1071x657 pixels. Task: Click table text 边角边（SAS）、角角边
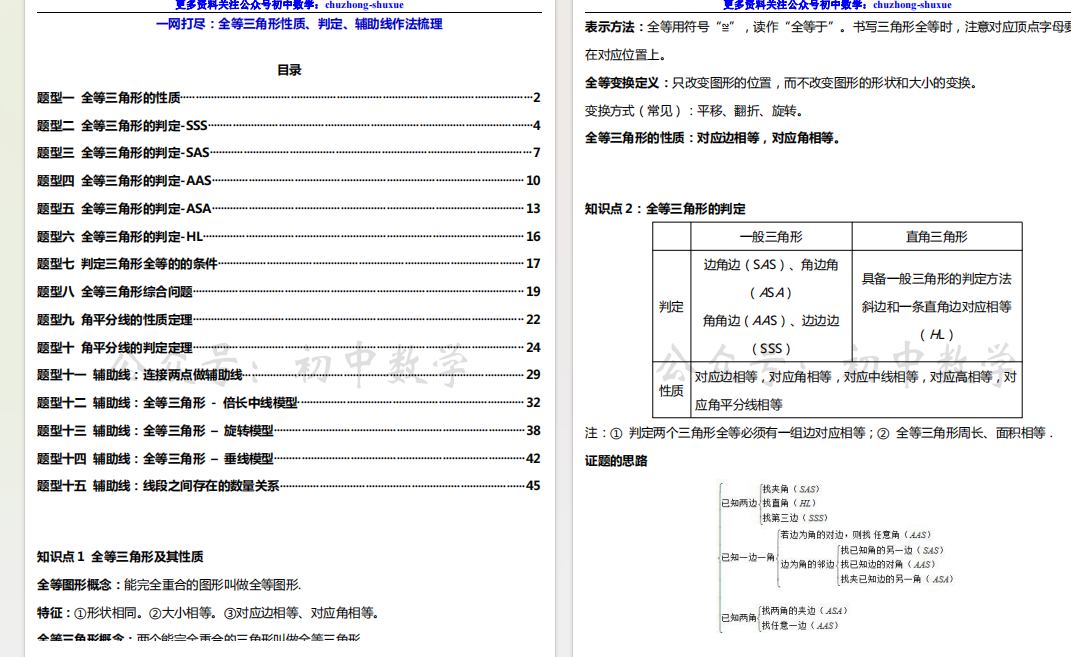click(x=771, y=265)
